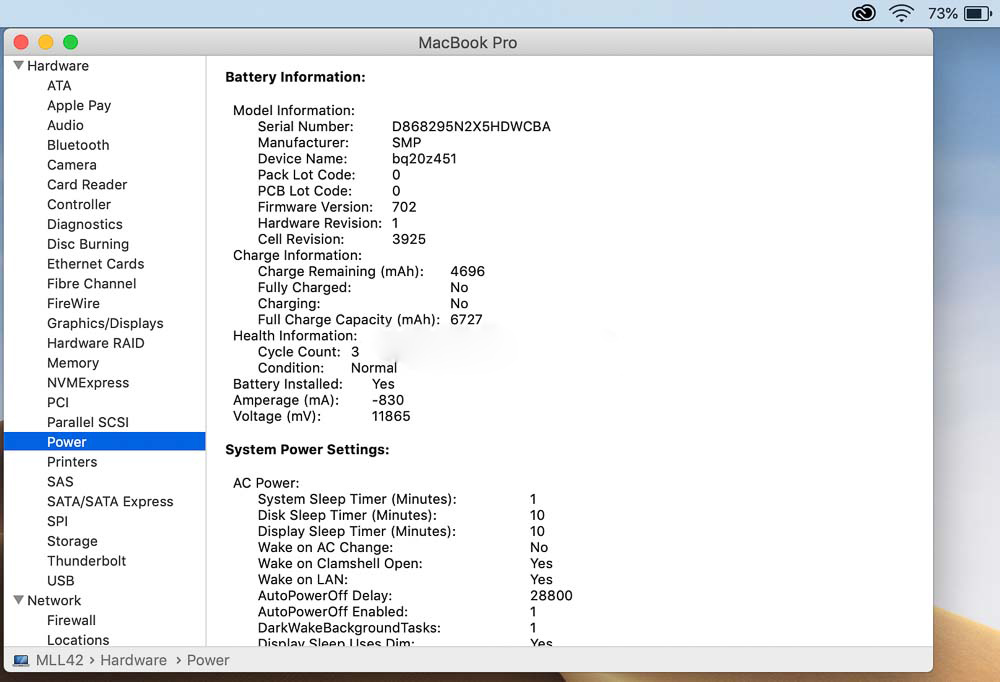Click the 73% battery percentage
Viewport: 1000px width, 682px height.
[x=943, y=13]
